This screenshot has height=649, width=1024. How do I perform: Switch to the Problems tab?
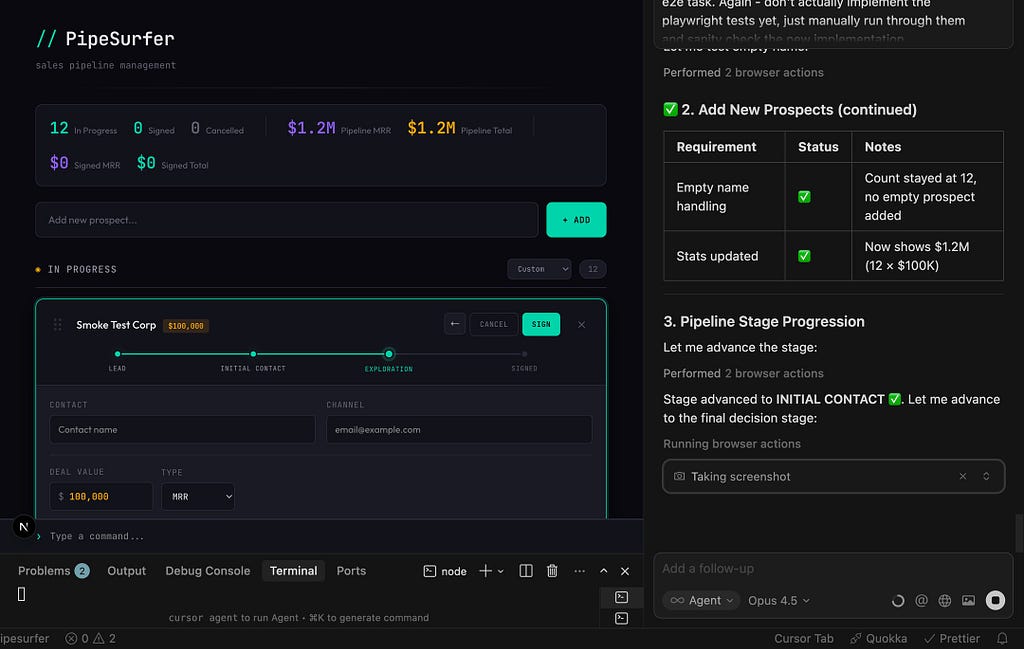tap(54, 571)
